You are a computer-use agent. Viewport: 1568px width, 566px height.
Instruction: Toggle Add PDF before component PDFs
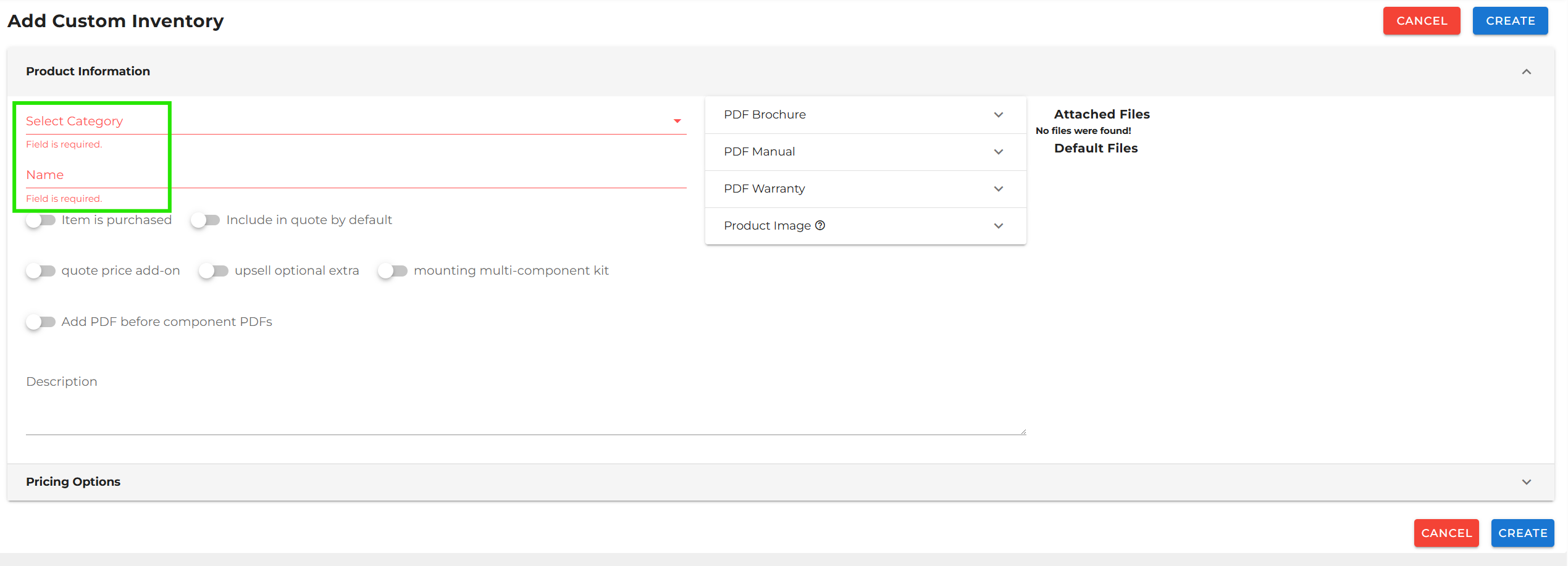point(41,322)
